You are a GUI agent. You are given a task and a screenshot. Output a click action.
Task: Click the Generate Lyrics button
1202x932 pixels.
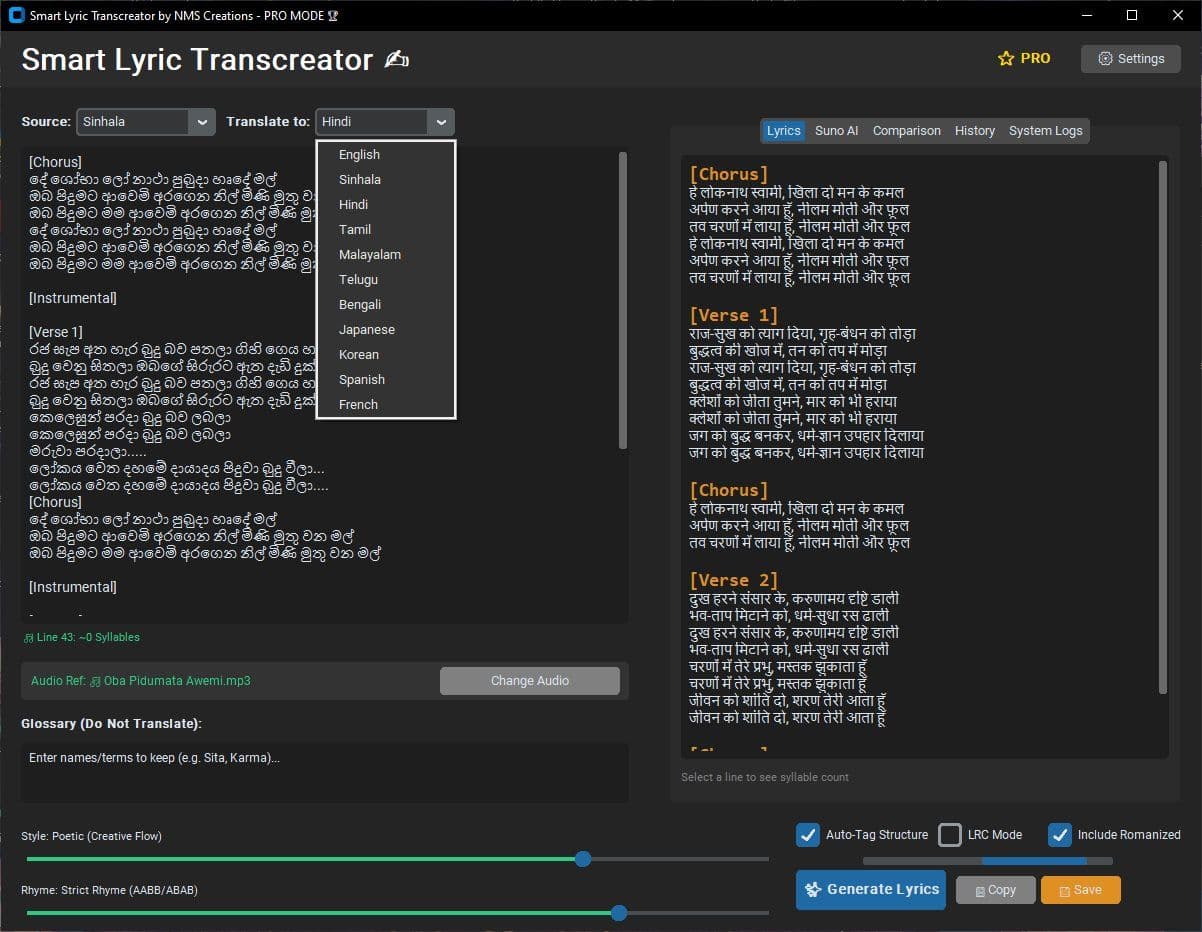pos(871,889)
